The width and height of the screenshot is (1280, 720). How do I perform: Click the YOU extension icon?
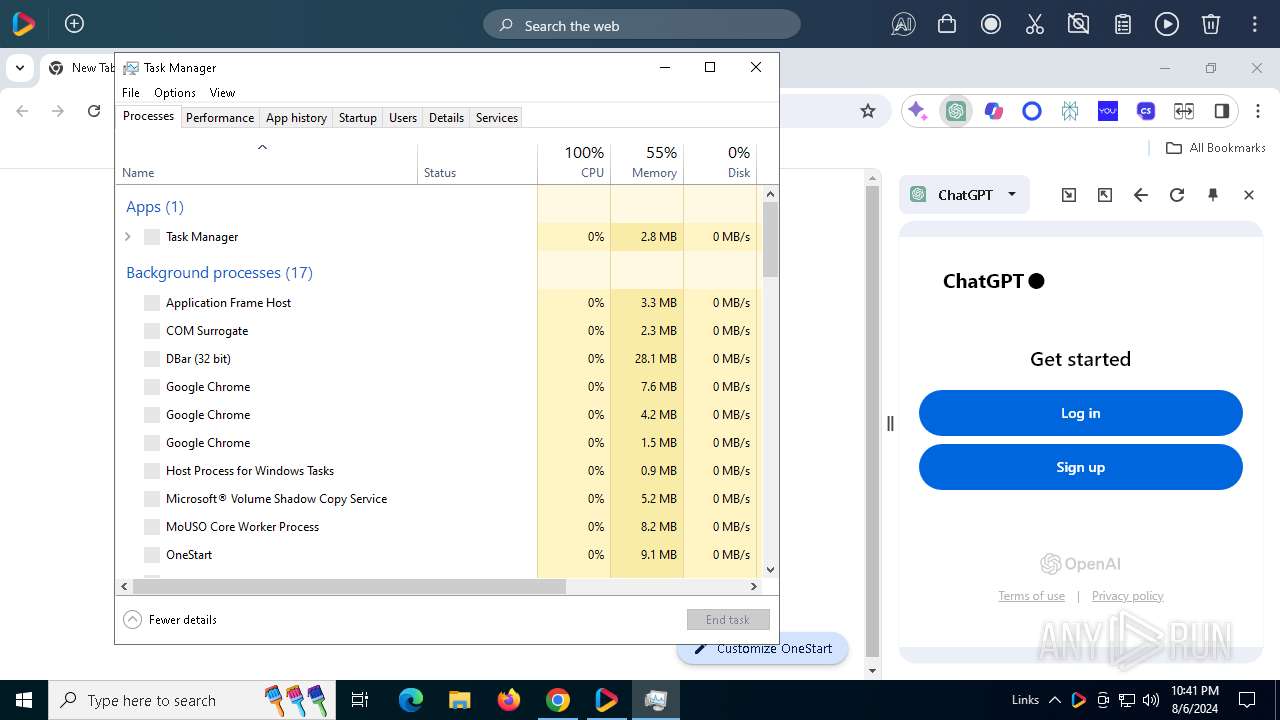(1108, 111)
